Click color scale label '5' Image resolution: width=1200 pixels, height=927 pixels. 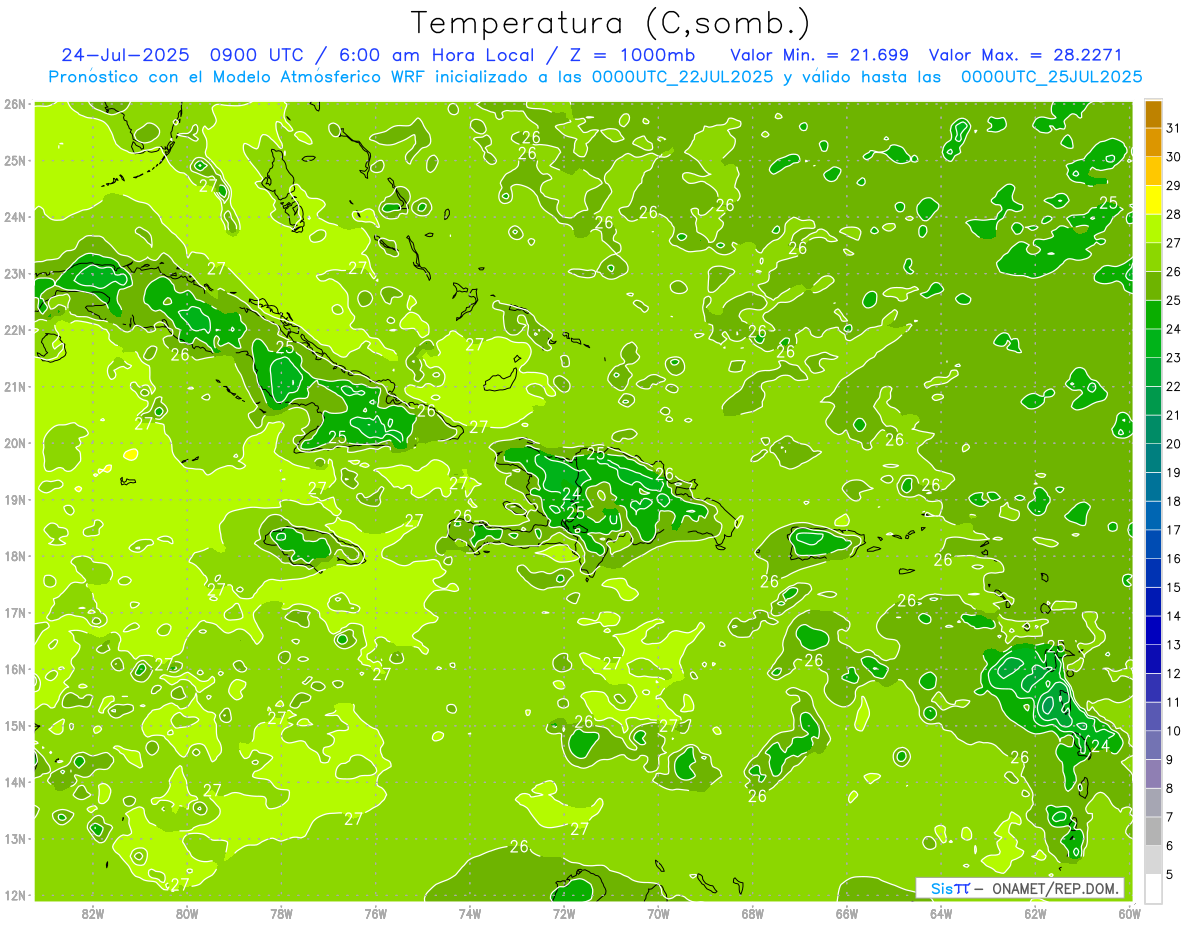coord(1171,875)
